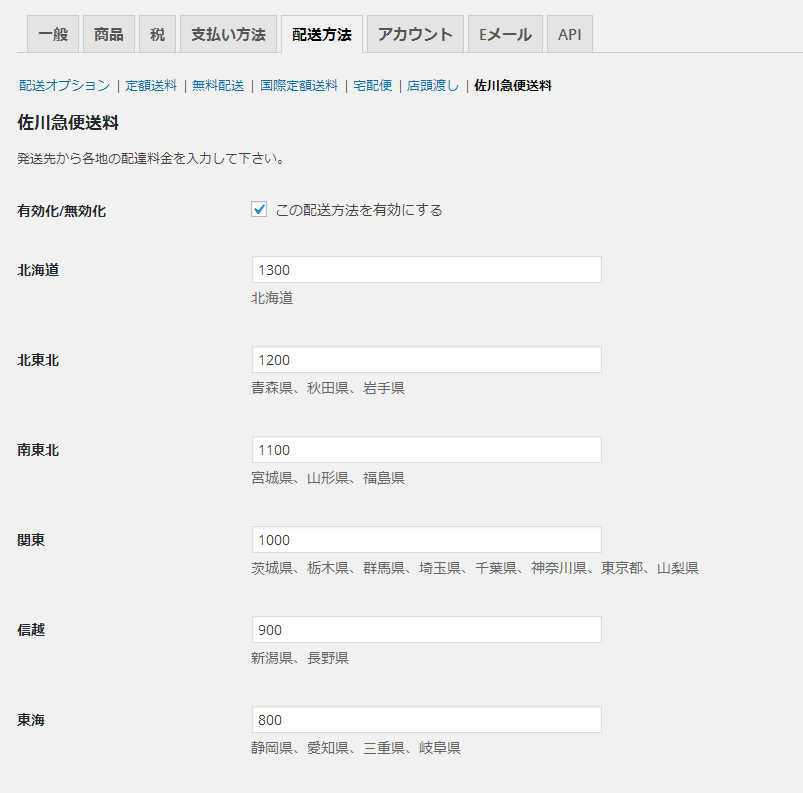Focus the 関東 rate field showing 1000

pos(427,540)
